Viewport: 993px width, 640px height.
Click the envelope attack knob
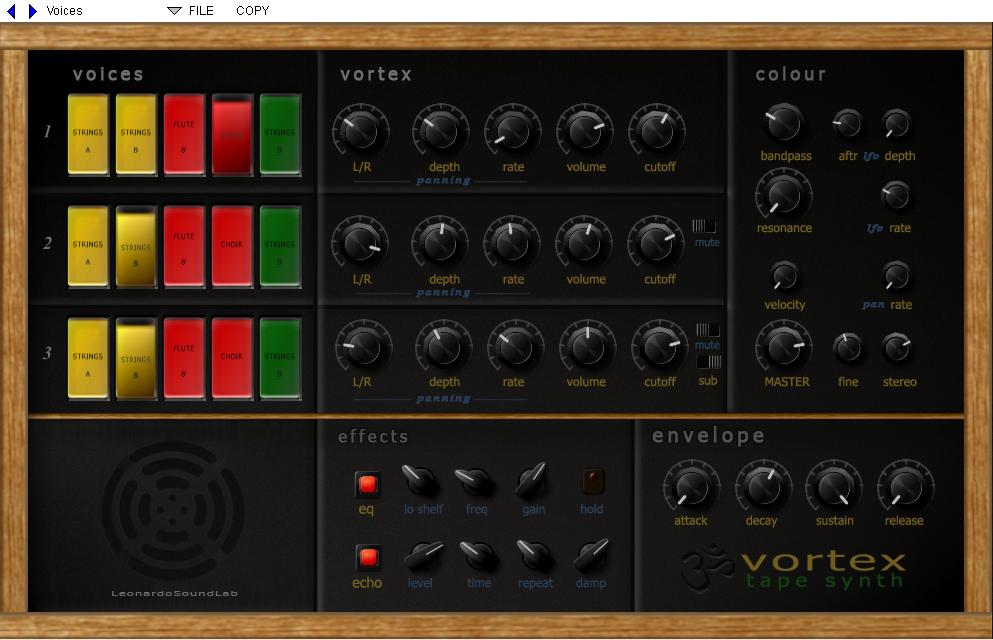pyautogui.click(x=692, y=487)
